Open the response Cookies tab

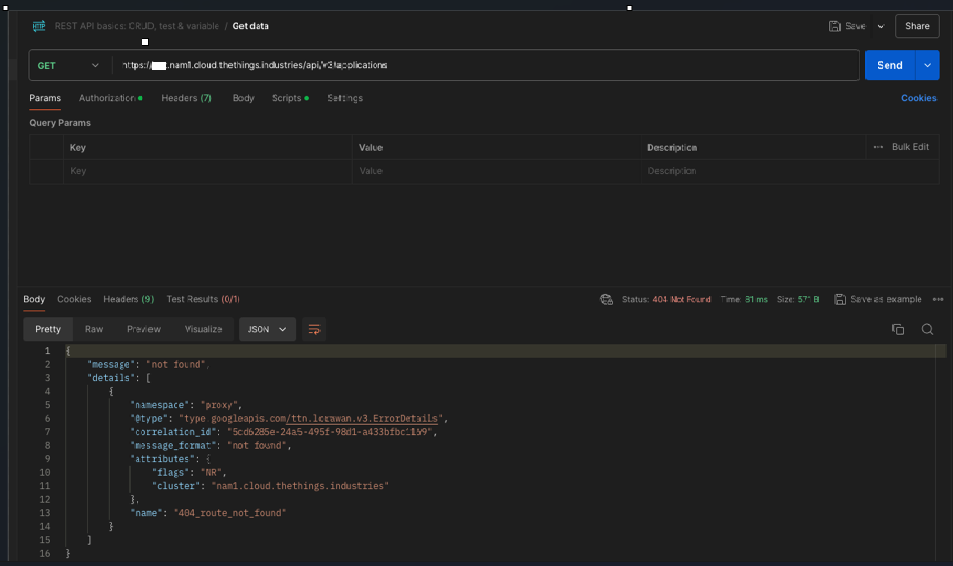74,299
